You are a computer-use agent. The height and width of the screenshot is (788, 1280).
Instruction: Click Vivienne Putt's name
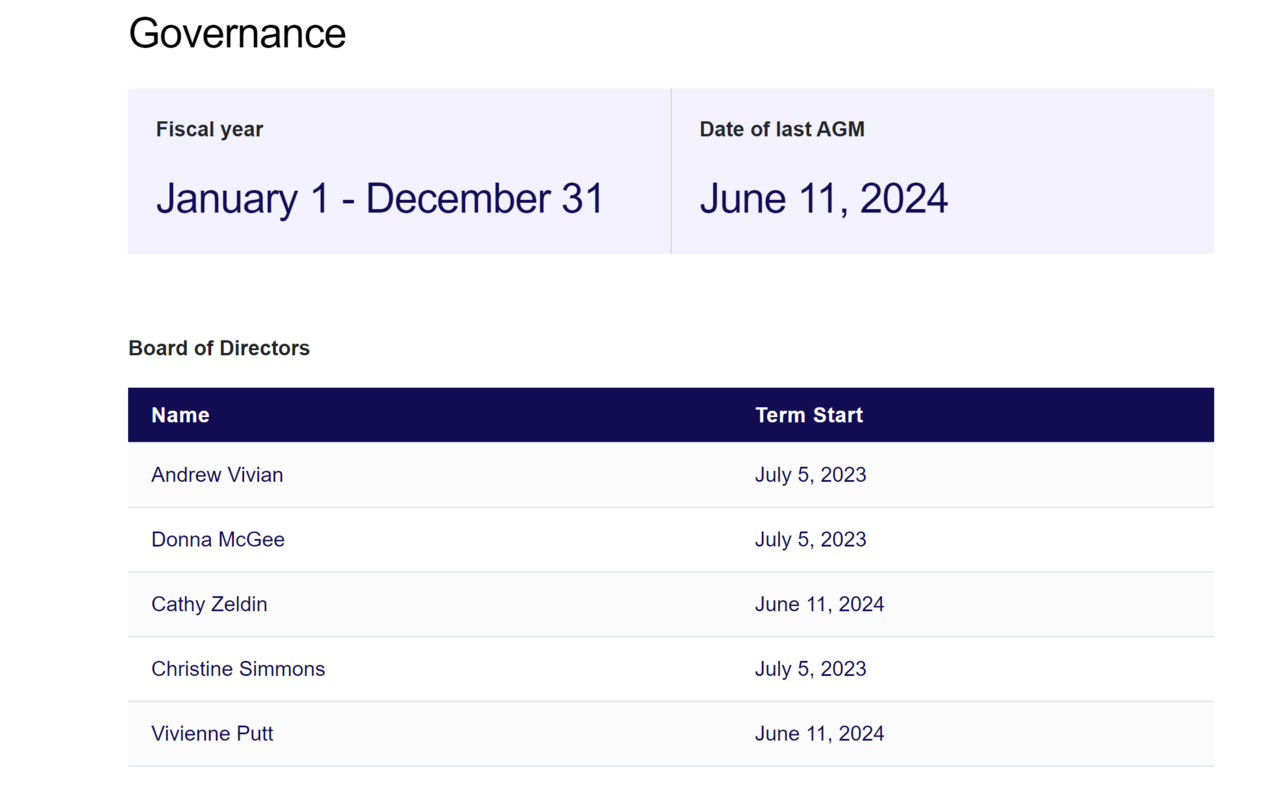click(x=212, y=734)
